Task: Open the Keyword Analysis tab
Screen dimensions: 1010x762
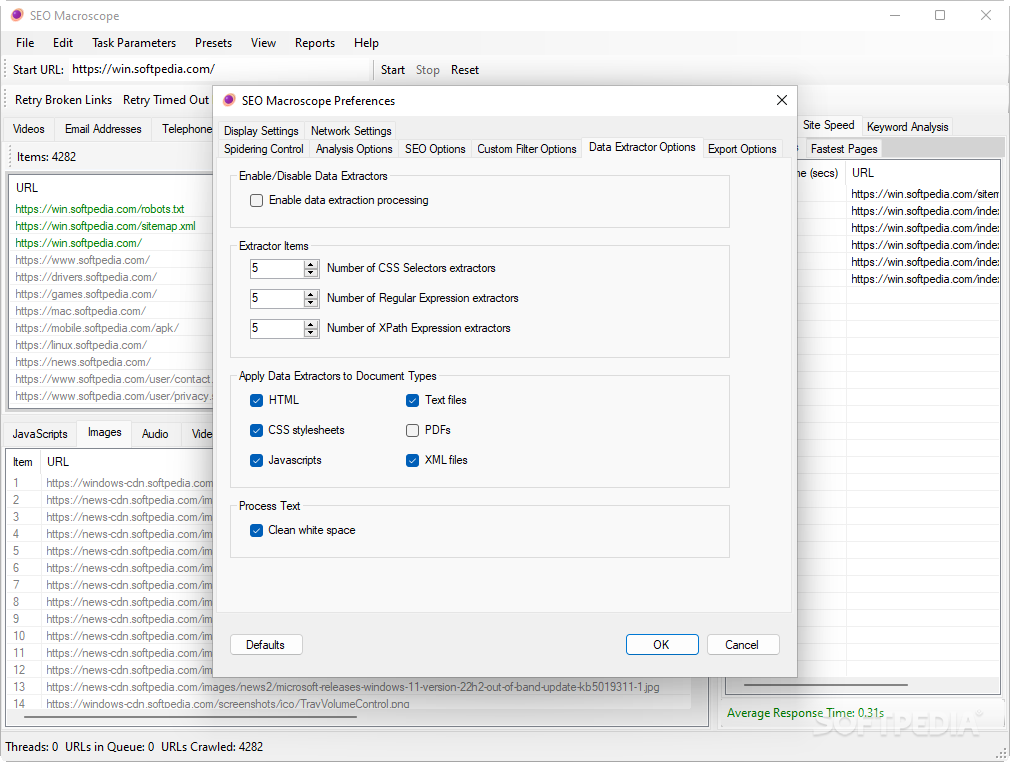Action: pyautogui.click(x=907, y=127)
